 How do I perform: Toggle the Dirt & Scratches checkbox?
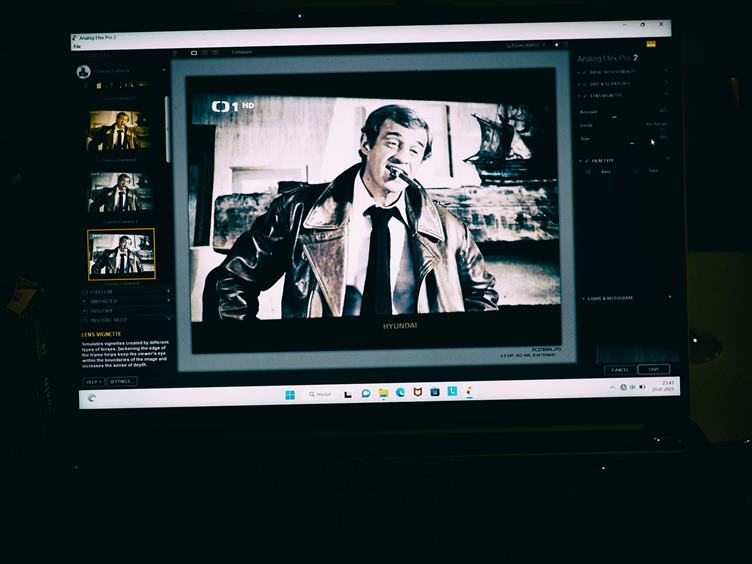coord(585,84)
